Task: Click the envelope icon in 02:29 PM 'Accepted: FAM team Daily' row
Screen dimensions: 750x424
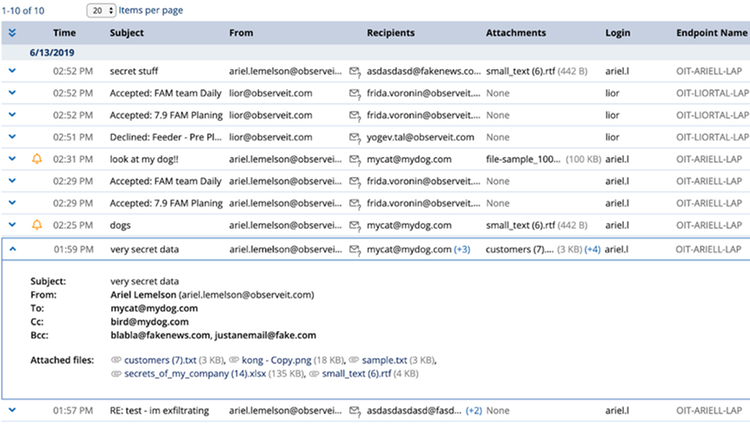Action: point(354,182)
